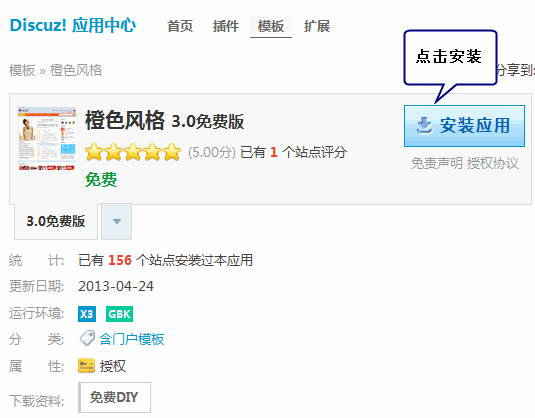535x418 pixels.
Task: Click the 模板 breadcrumb link
Action: [22, 70]
